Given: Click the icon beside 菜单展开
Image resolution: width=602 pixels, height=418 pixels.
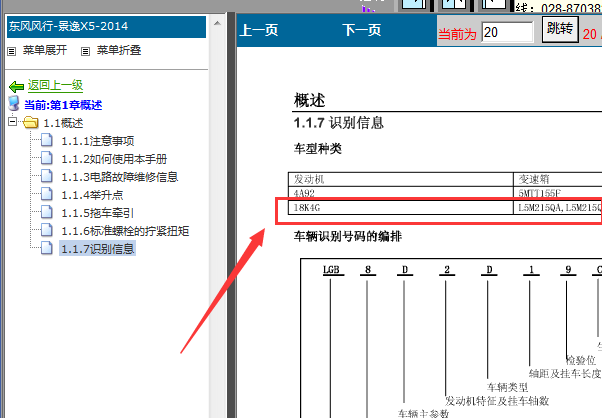Looking at the screenshot, I should [12, 51].
